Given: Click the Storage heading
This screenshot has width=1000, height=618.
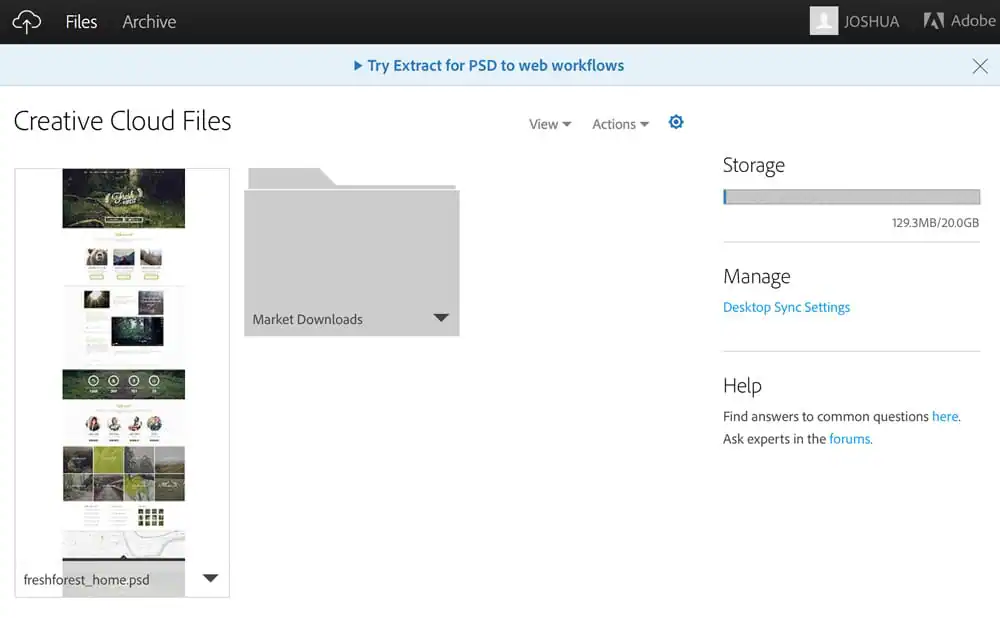Looking at the screenshot, I should [x=754, y=166].
